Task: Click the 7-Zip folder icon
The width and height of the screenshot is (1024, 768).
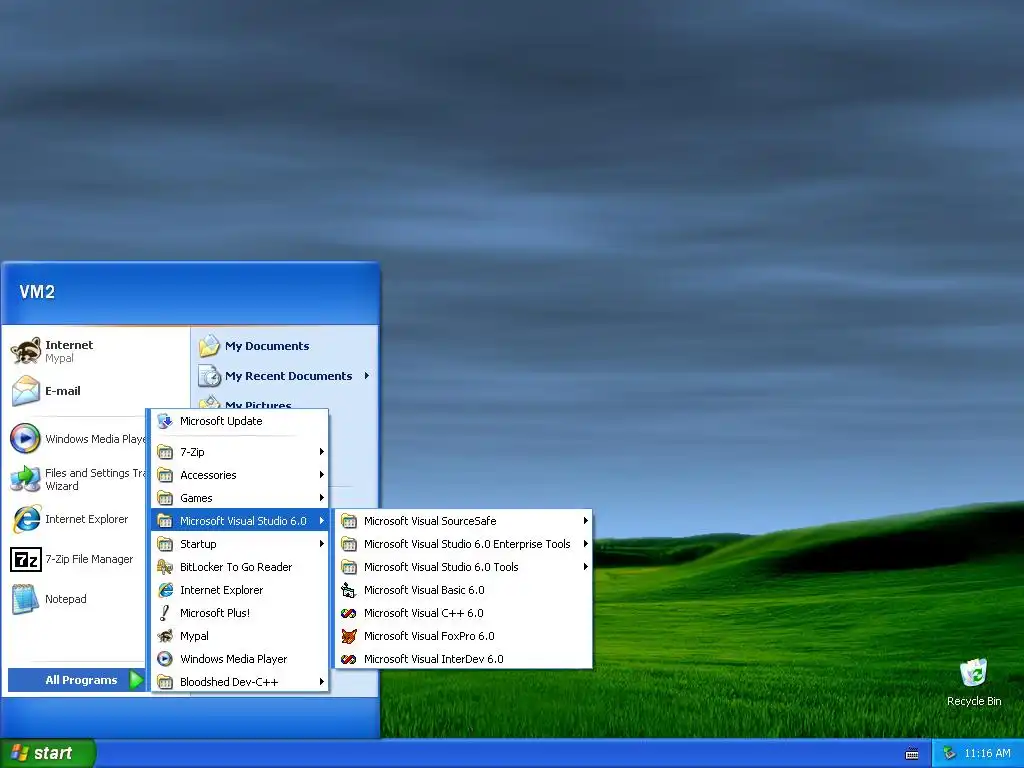Action: (165, 452)
